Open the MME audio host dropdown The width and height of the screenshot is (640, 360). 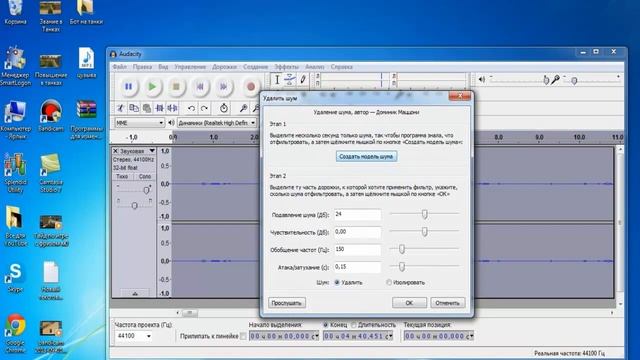140,123
